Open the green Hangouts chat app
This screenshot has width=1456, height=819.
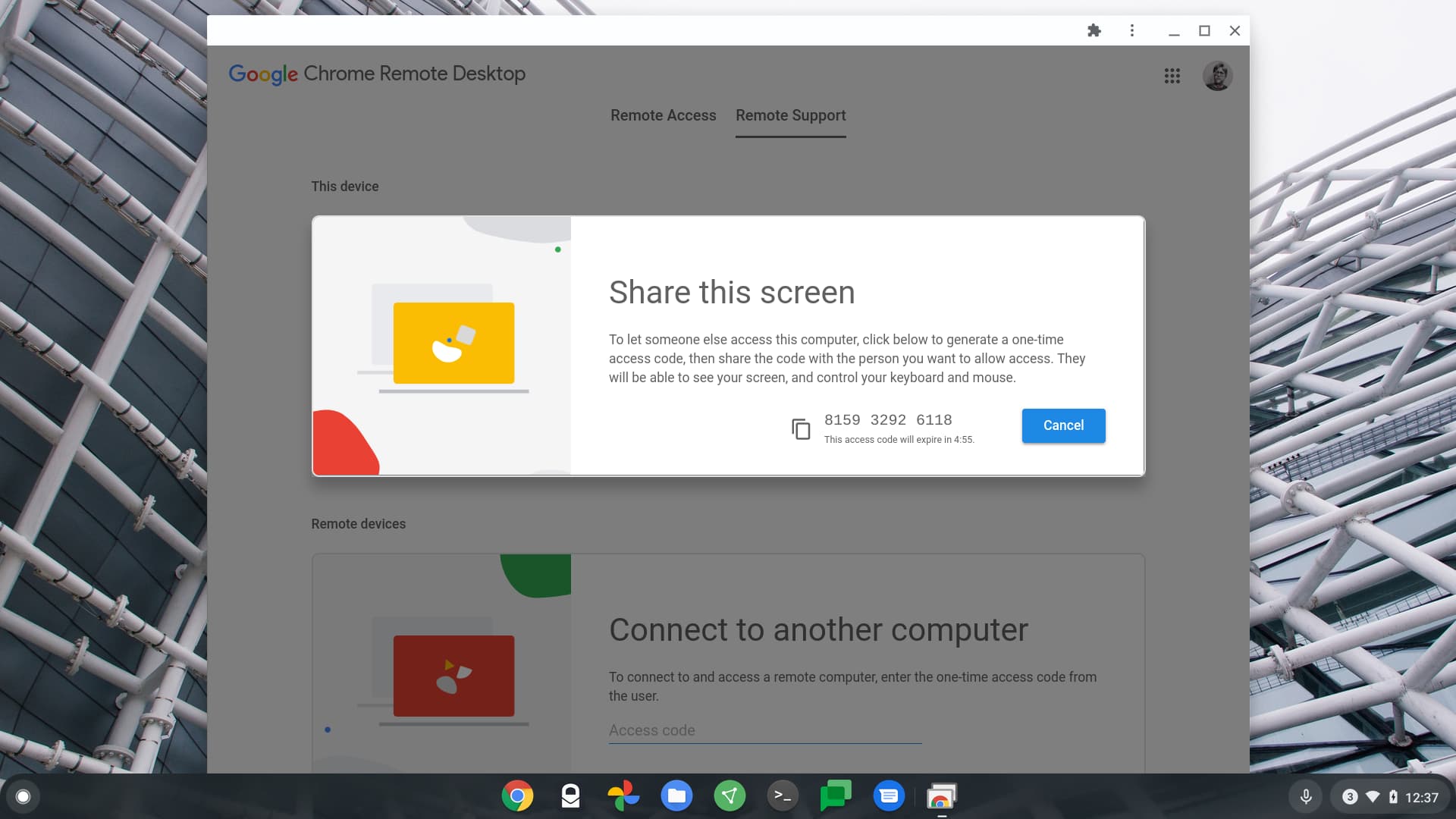pos(836,796)
